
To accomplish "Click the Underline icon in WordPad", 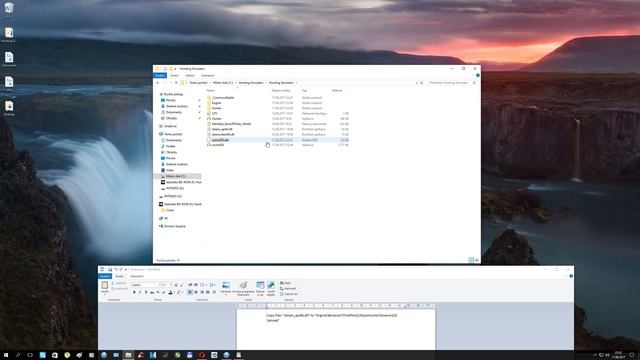I will tap(146, 292).
